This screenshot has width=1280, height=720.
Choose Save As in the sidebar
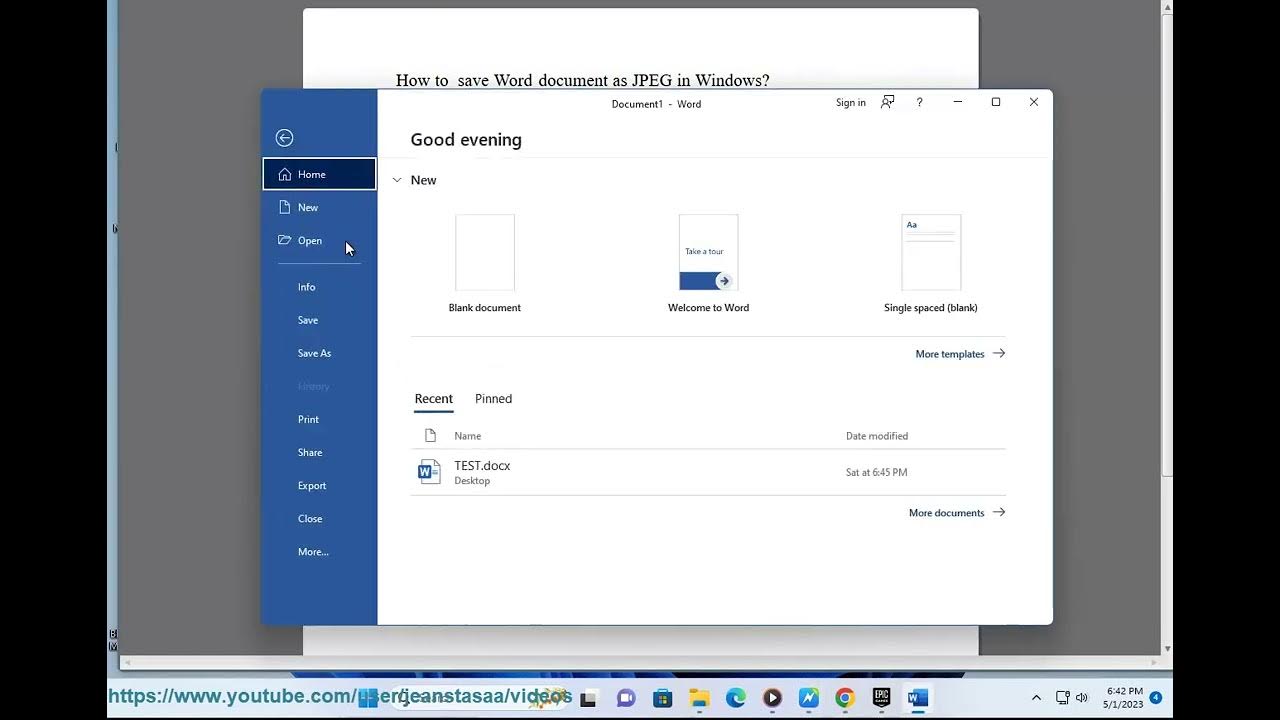(x=319, y=353)
